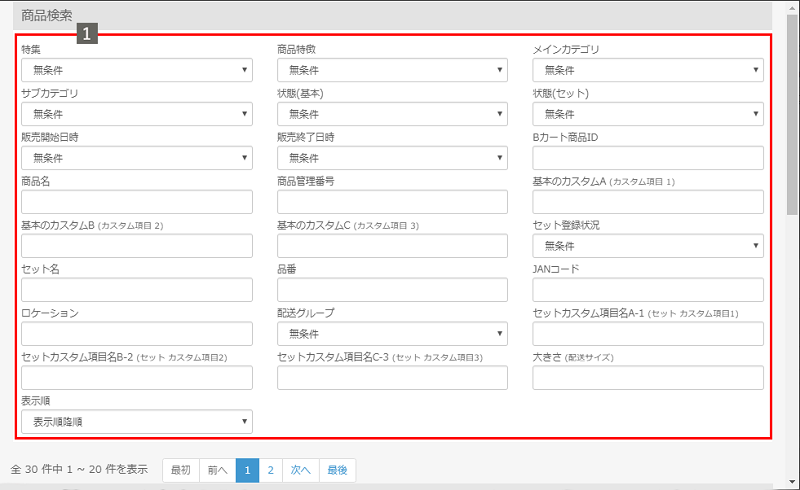Expand the サブカテゴリ dropdown
This screenshot has height=490, width=800.
point(137,114)
